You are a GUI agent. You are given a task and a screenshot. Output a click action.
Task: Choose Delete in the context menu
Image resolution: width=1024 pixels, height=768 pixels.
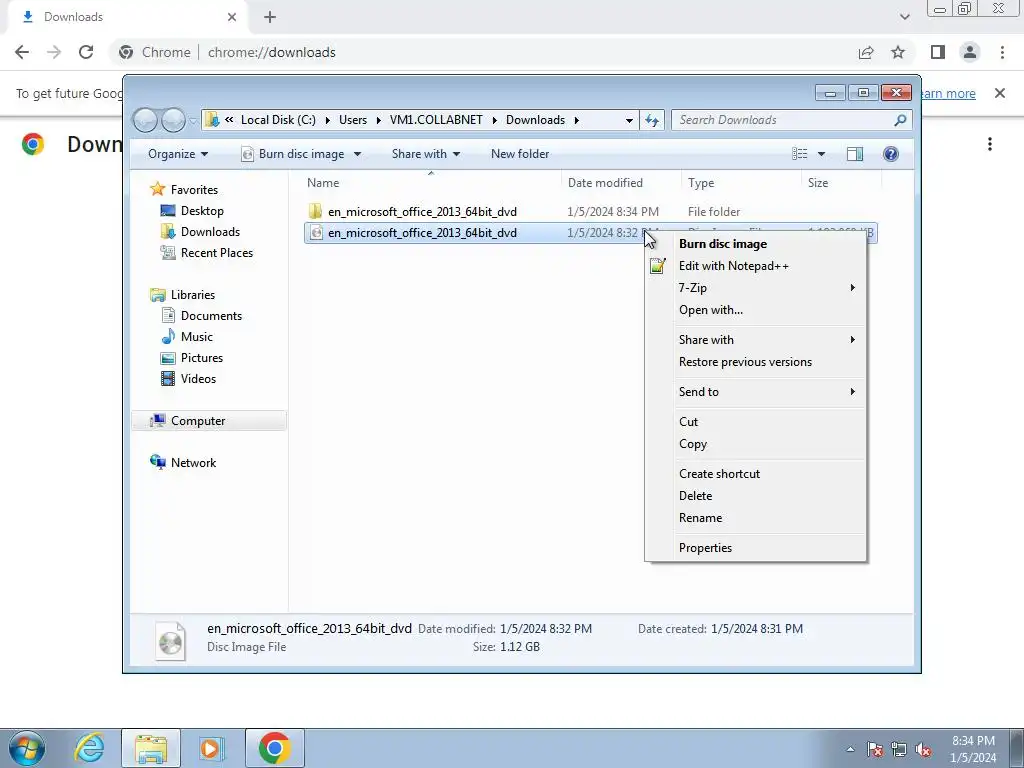(x=696, y=496)
